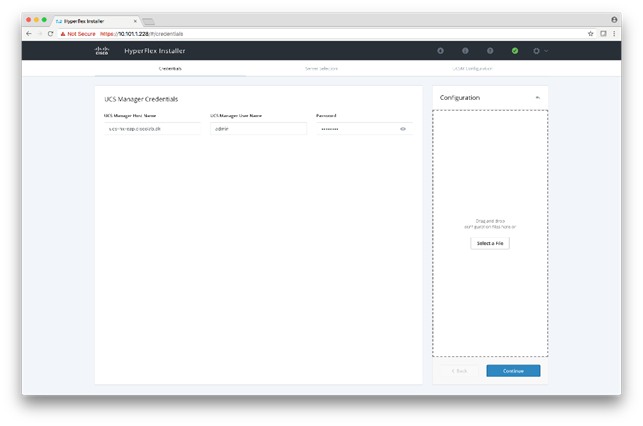This screenshot has height=426, width=643.
Task: Open the Chrome three-dot menu
Action: (x=614, y=34)
